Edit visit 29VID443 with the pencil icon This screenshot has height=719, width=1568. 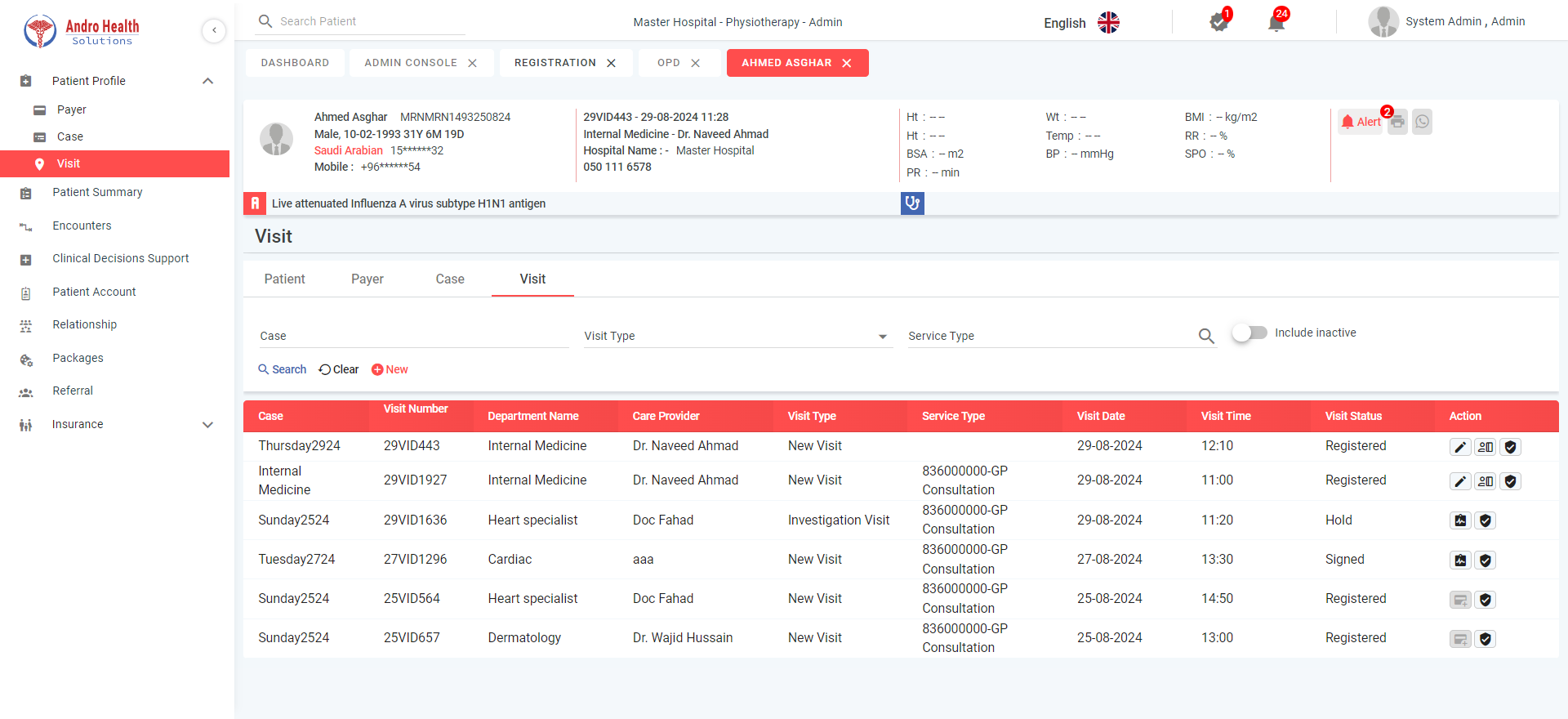(1460, 447)
